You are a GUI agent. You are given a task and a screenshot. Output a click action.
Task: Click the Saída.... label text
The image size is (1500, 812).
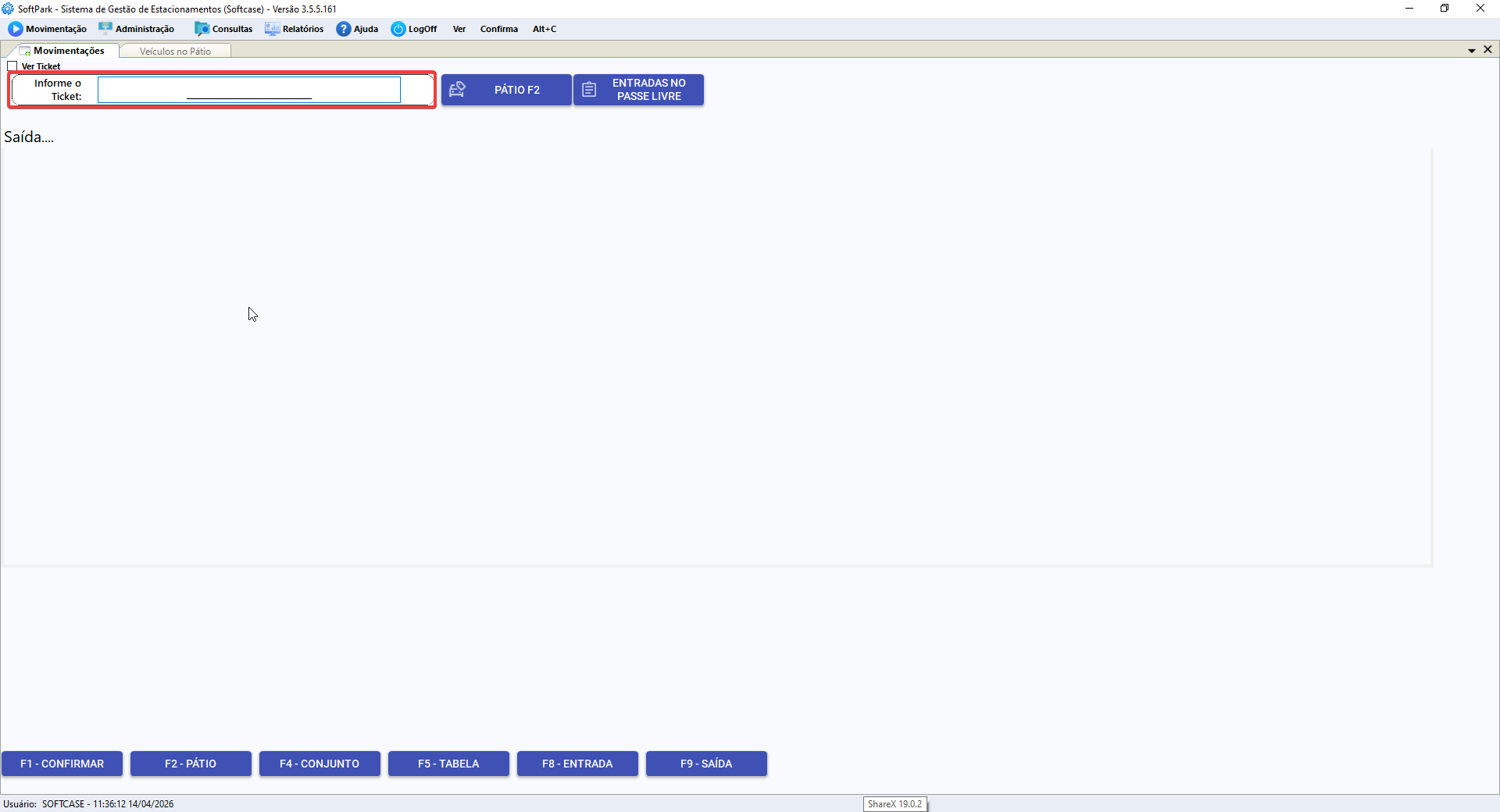(x=29, y=137)
